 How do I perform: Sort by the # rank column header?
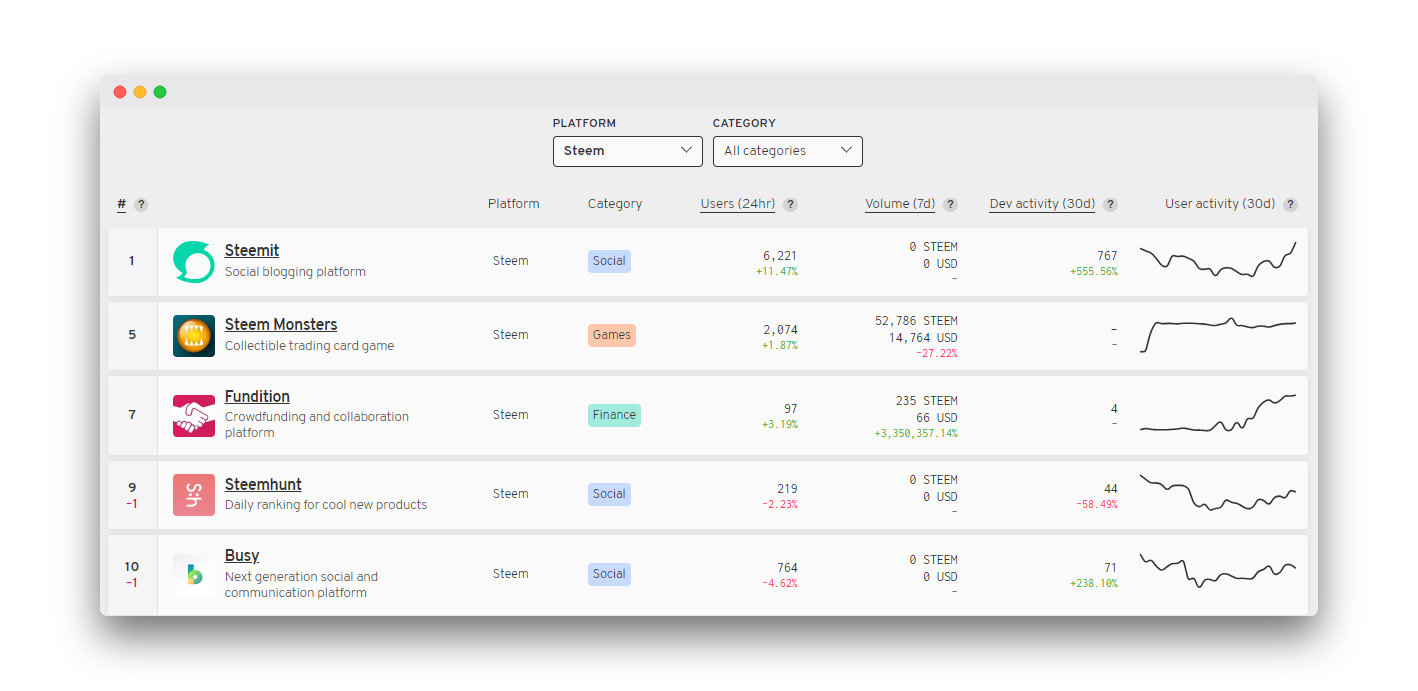tap(122, 204)
